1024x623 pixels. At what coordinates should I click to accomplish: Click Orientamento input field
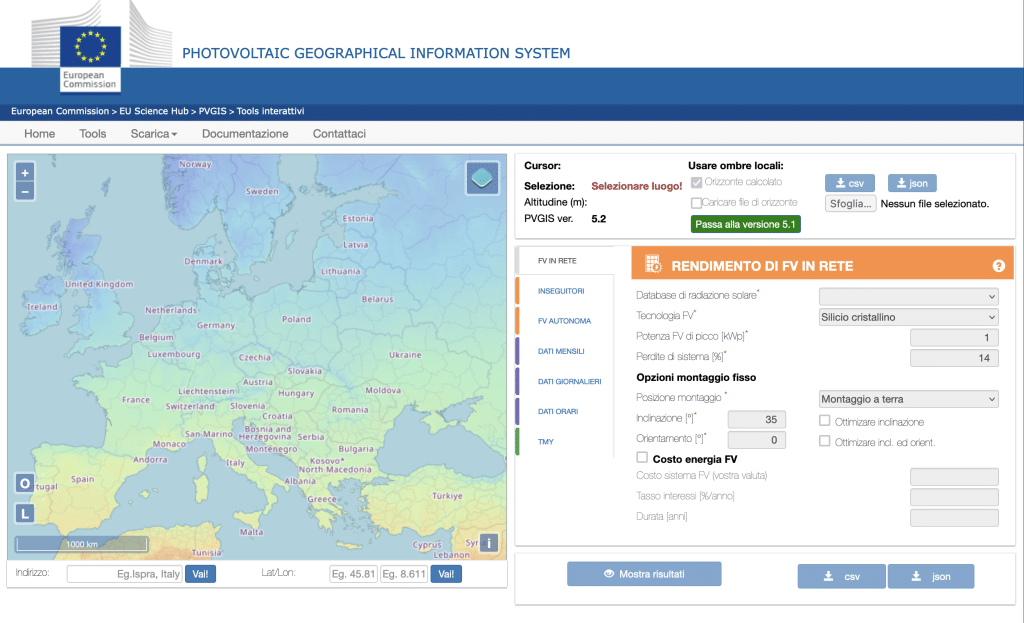pyautogui.click(x=757, y=439)
